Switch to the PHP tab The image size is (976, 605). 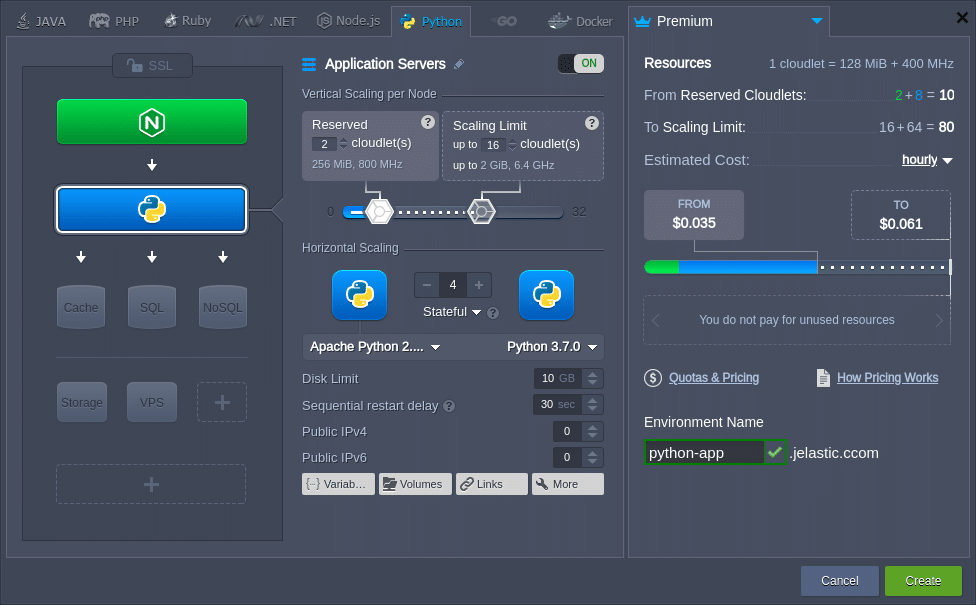coord(114,22)
